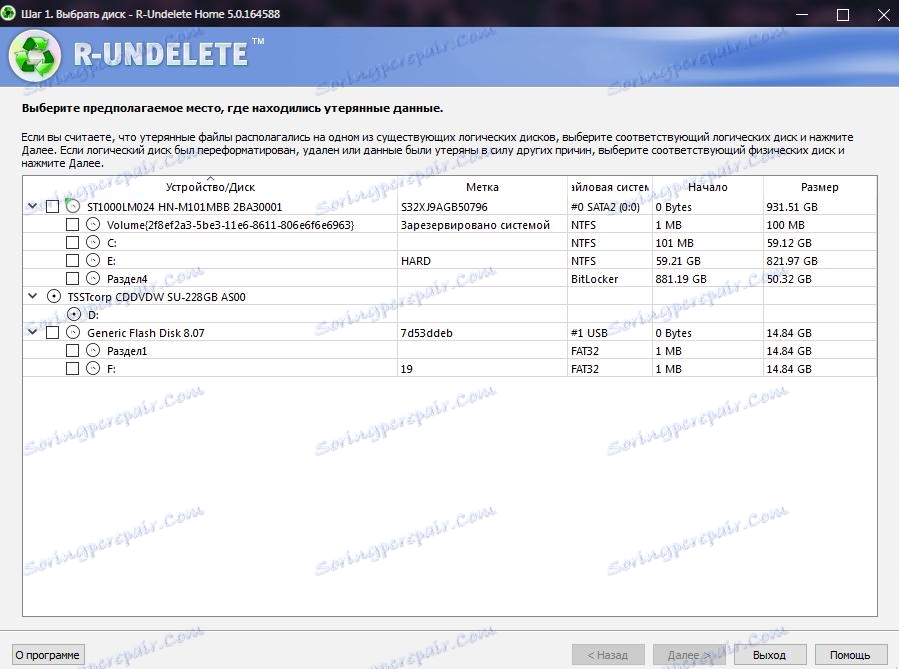Sort by Начало column header
Screen dimensions: 899x669
pos(708,187)
